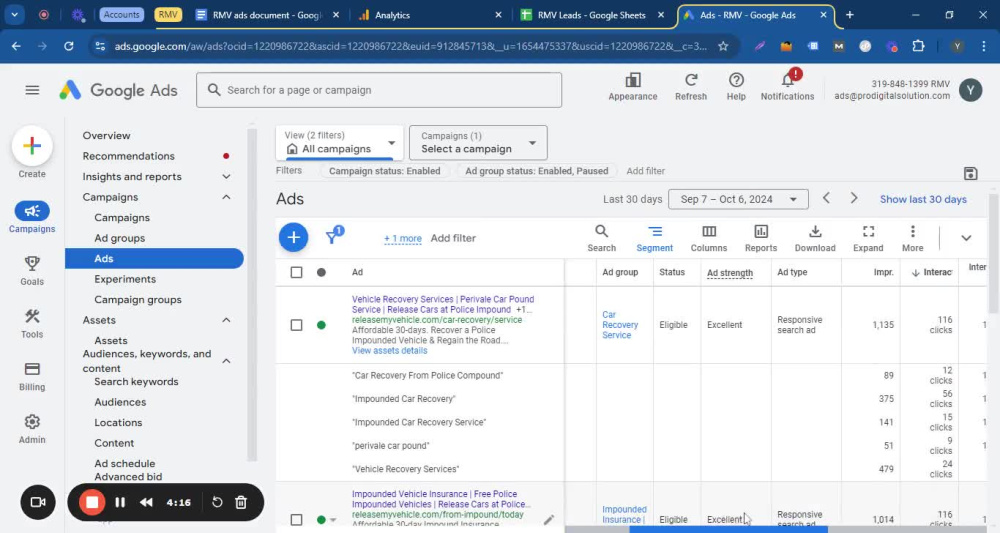
Task: Open Search keywords in the navigation
Action: [136, 382]
